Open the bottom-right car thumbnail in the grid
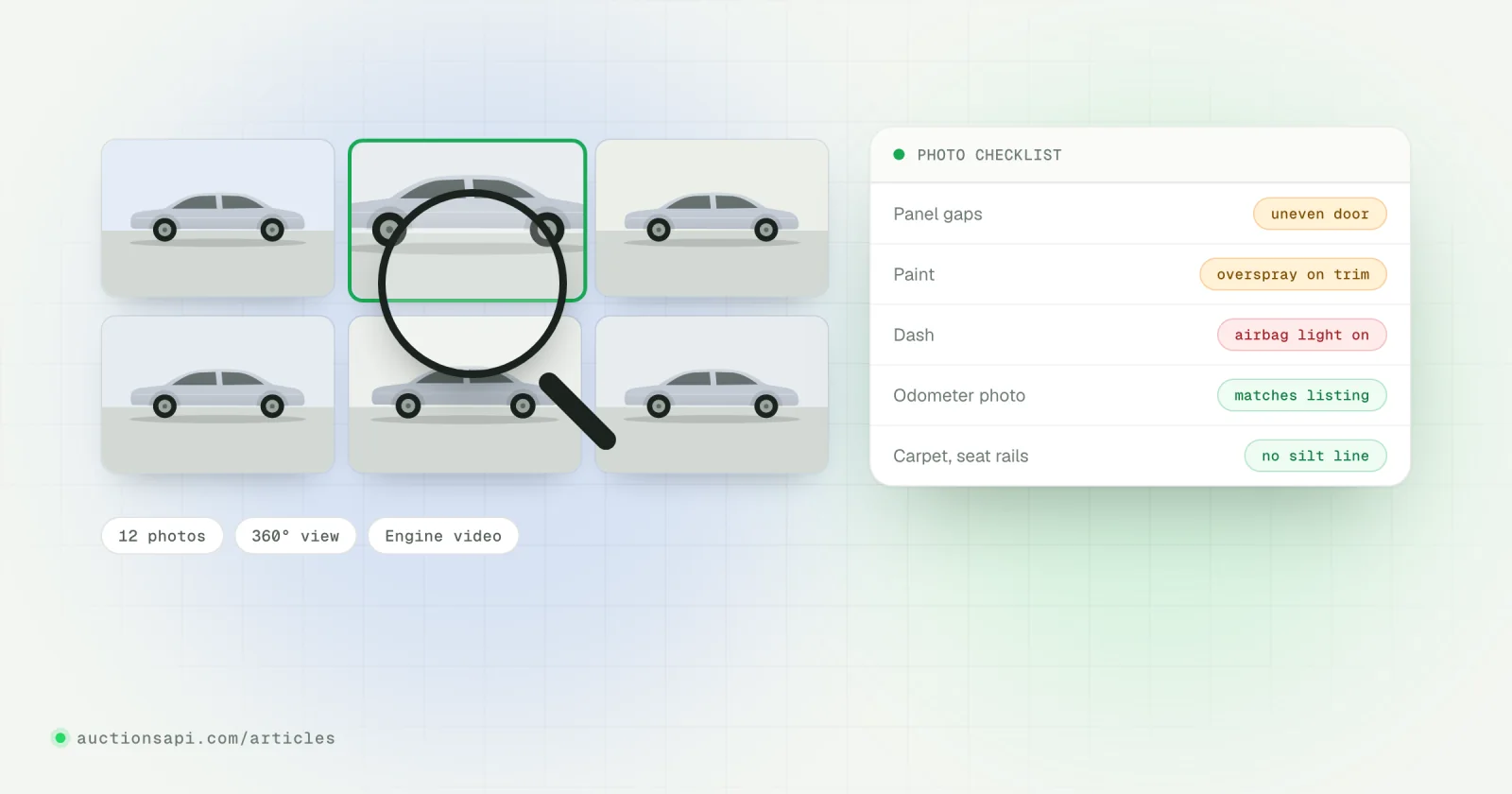 point(712,394)
